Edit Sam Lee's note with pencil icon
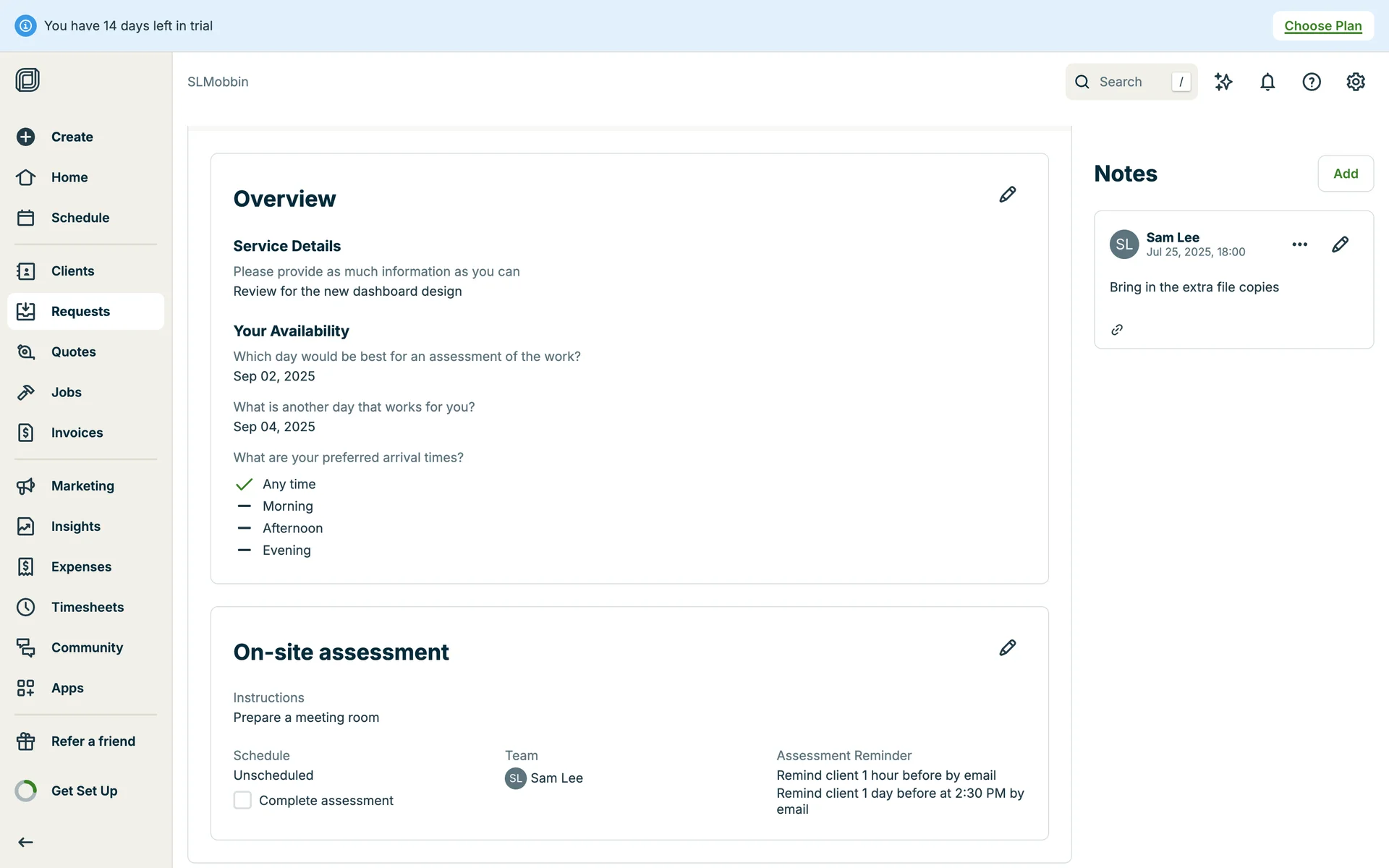Viewport: 1389px width, 868px height. coord(1340,244)
